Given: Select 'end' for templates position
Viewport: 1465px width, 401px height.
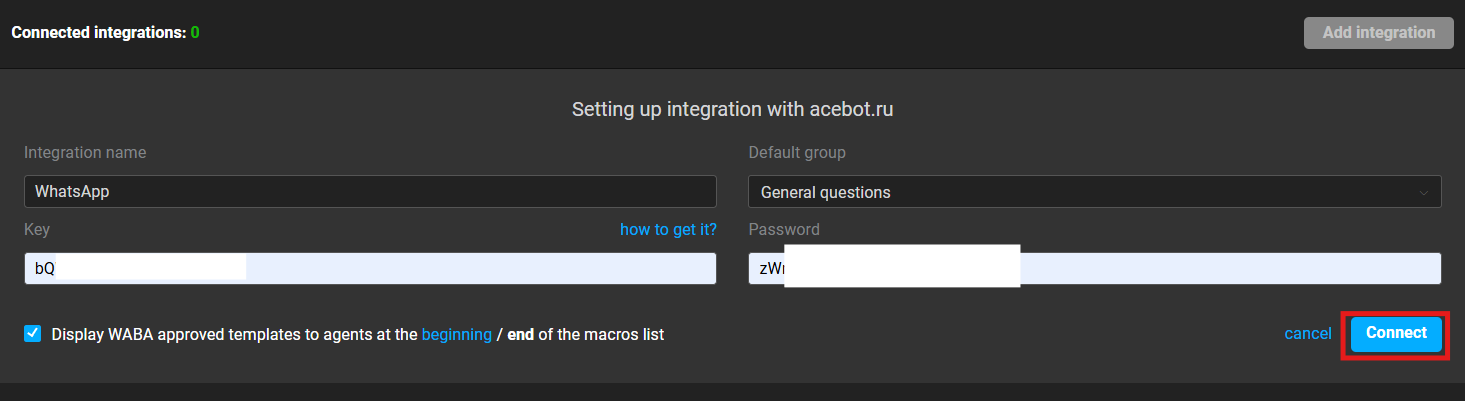Looking at the screenshot, I should 520,335.
